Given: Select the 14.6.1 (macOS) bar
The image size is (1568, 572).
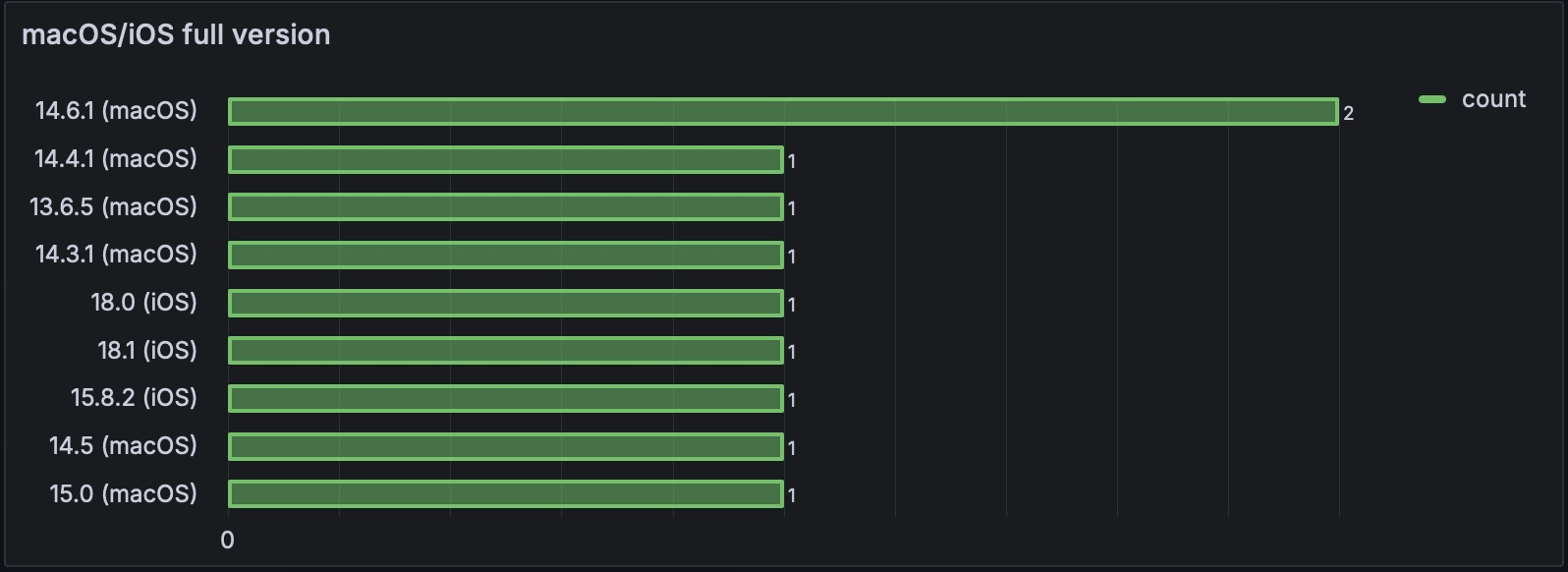Looking at the screenshot, I should coord(783,112).
